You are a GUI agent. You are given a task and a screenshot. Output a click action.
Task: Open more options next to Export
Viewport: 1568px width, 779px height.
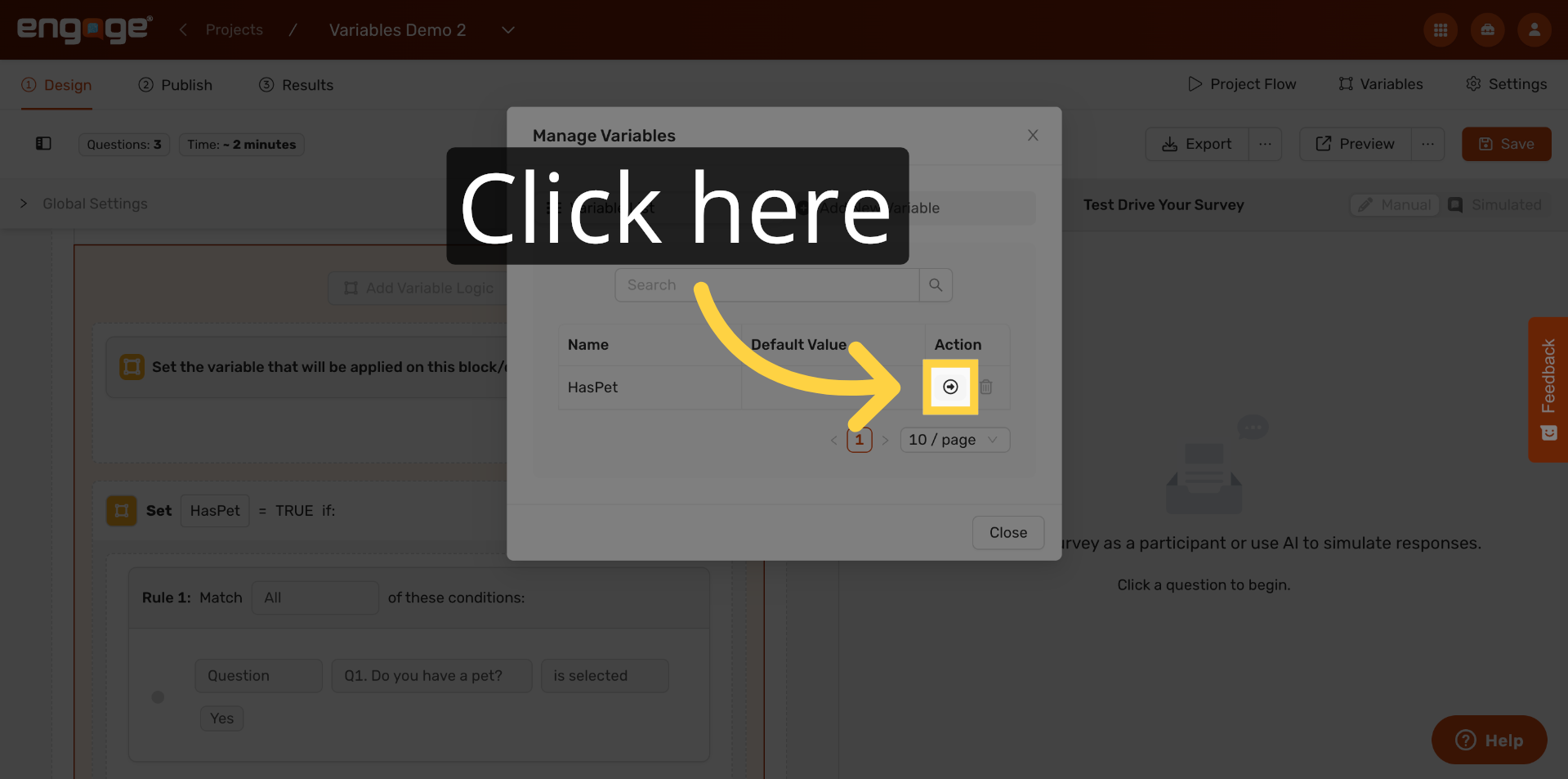point(1265,144)
